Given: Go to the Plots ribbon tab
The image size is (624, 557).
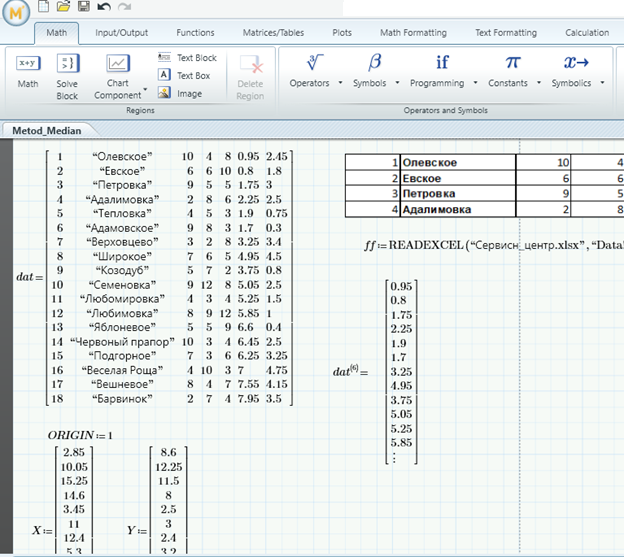Looking at the screenshot, I should [x=341, y=33].
